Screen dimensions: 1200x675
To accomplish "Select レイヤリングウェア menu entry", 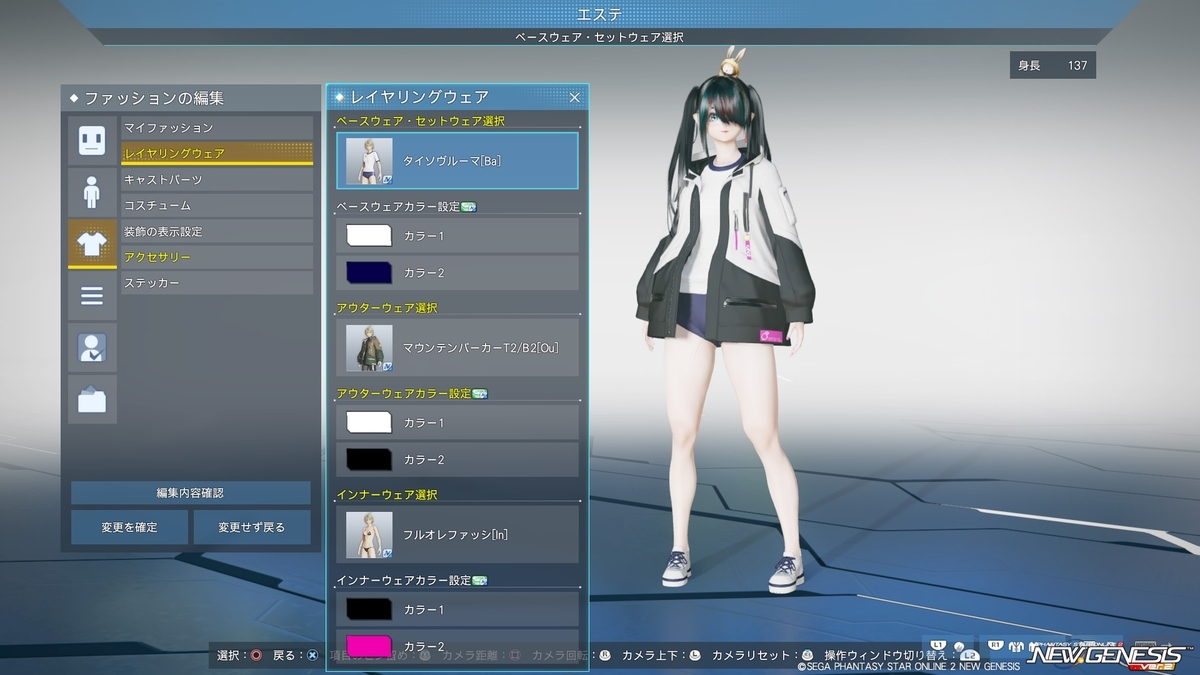I will (217, 154).
